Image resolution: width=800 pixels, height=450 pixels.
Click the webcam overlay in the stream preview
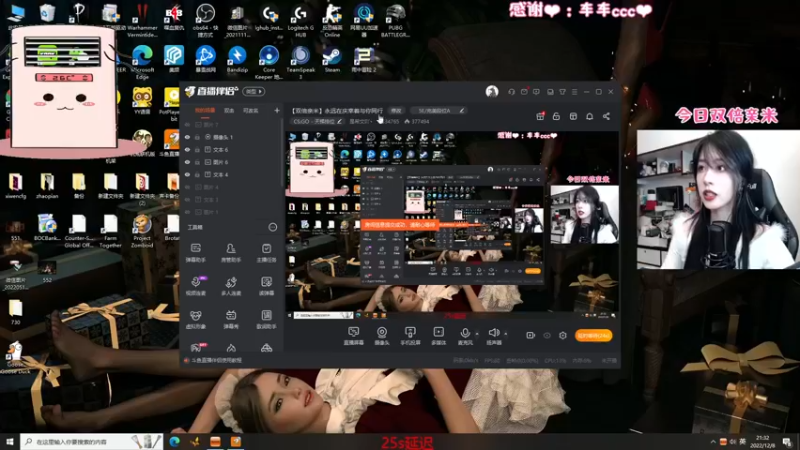pos(585,214)
